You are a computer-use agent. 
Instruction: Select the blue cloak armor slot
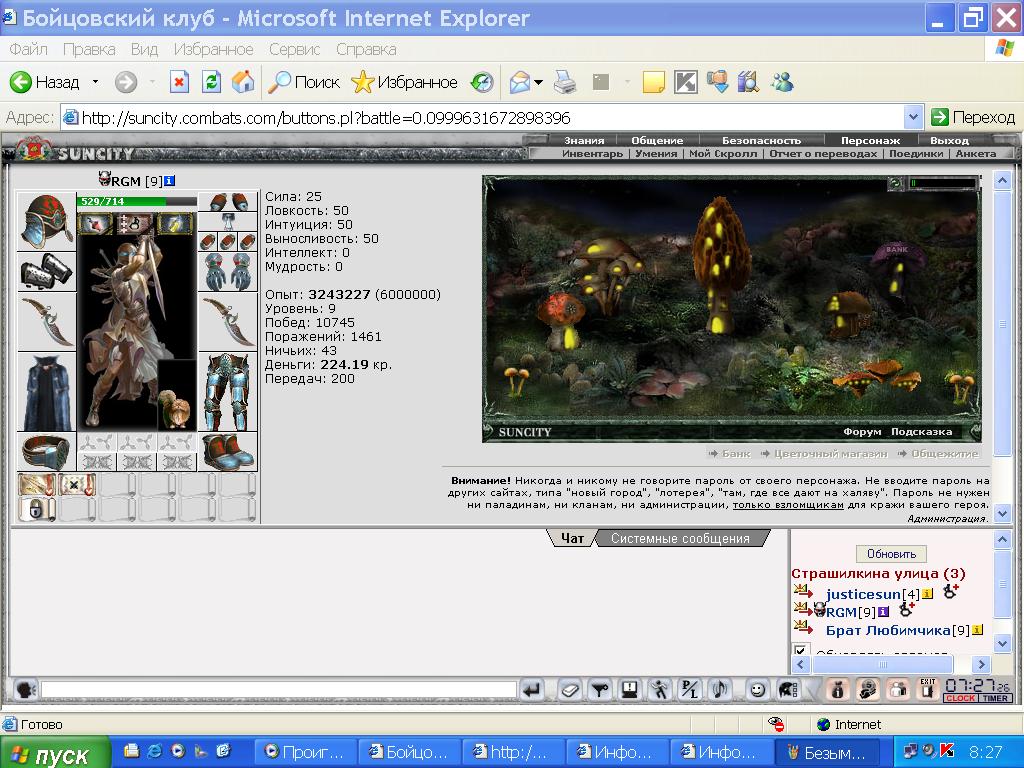[x=46, y=392]
